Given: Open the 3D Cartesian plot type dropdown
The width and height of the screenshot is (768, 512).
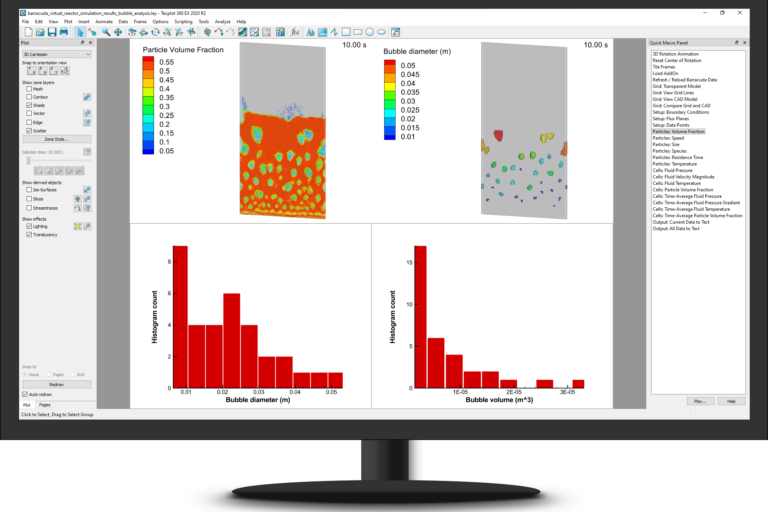Looking at the screenshot, I should click(56, 54).
